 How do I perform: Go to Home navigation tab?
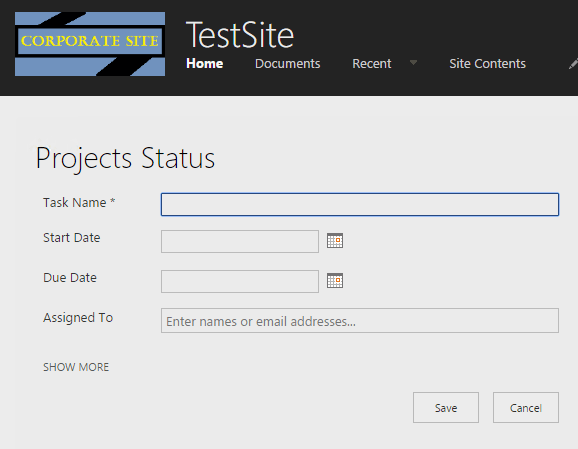point(205,63)
